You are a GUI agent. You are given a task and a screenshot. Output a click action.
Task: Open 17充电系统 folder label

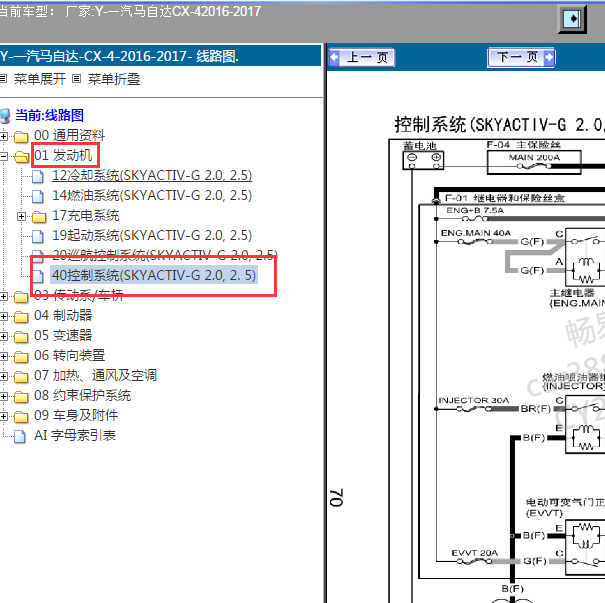(x=86, y=216)
